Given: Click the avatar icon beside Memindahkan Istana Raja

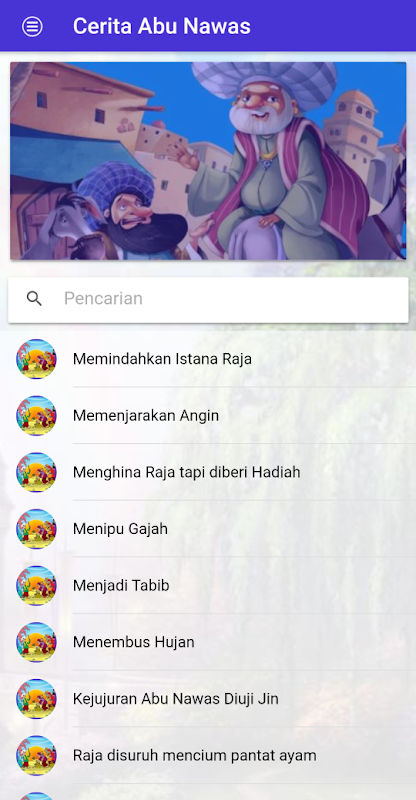Looking at the screenshot, I should (36, 359).
